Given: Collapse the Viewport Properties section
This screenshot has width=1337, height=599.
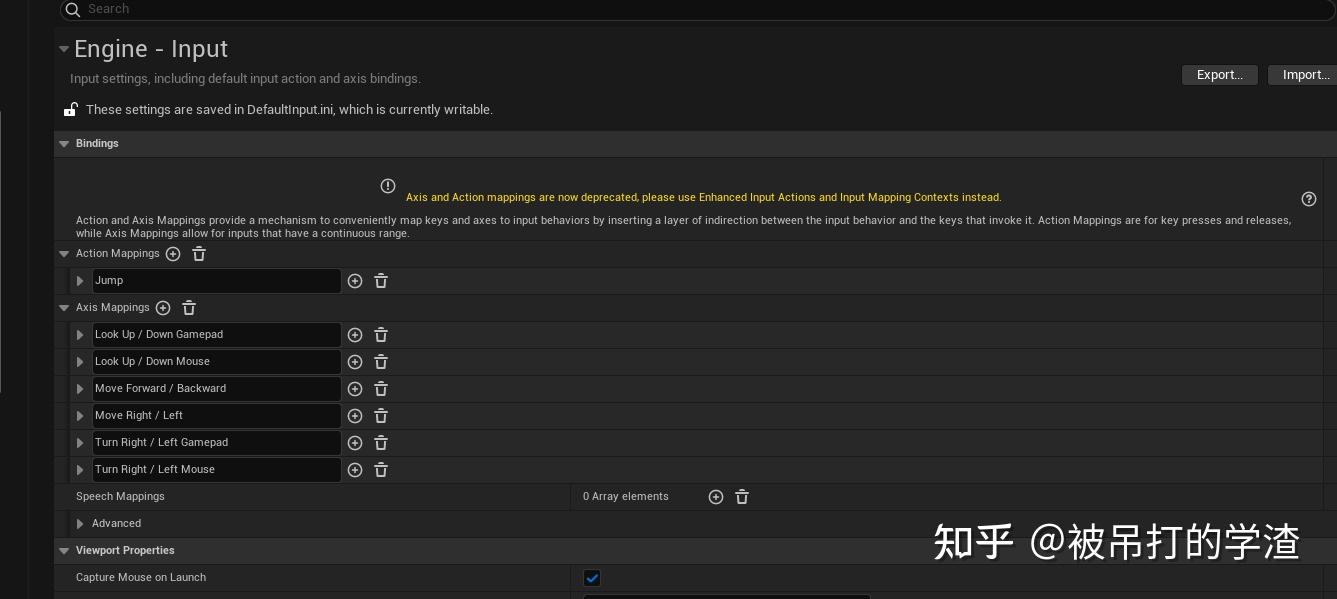Looking at the screenshot, I should pos(64,550).
